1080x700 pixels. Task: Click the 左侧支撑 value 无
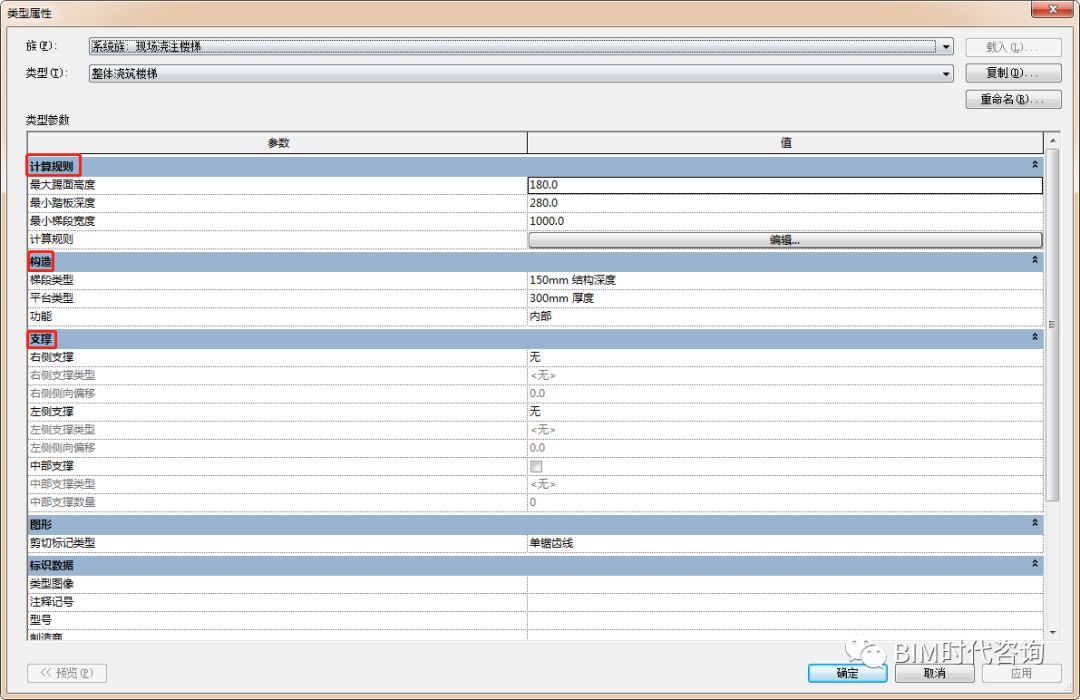click(x=785, y=411)
